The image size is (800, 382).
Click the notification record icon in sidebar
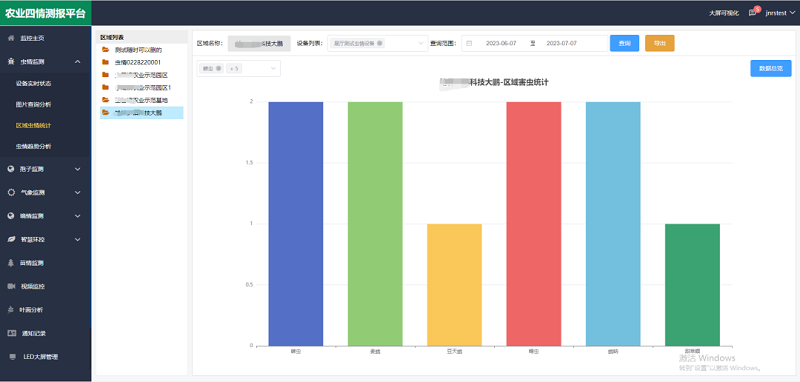click(x=11, y=333)
